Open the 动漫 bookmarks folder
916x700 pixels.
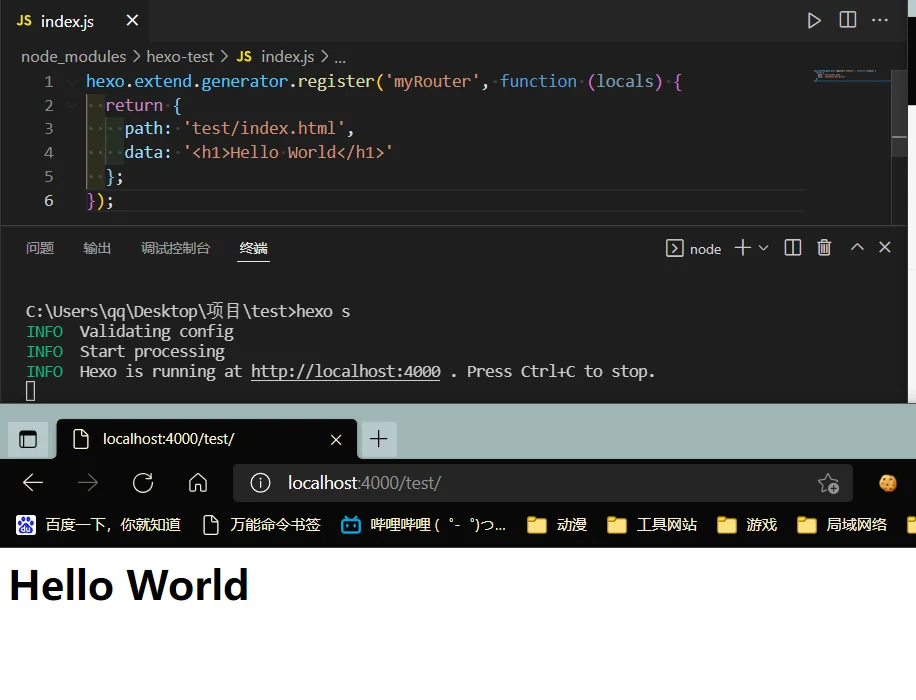pos(557,525)
